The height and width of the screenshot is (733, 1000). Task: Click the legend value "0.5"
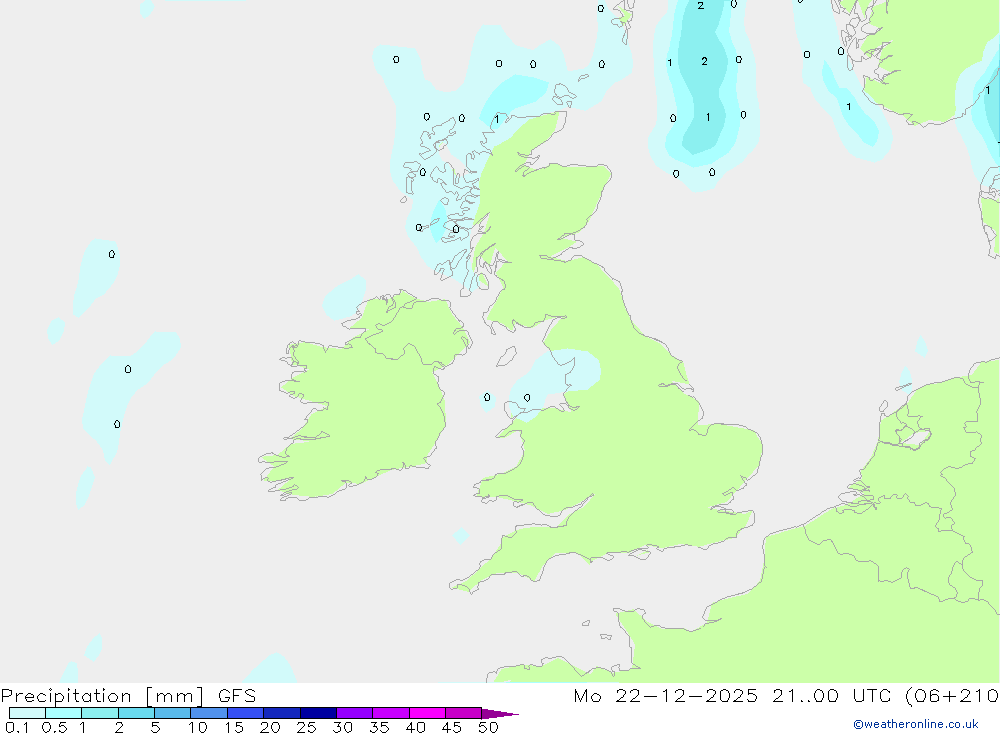54,727
